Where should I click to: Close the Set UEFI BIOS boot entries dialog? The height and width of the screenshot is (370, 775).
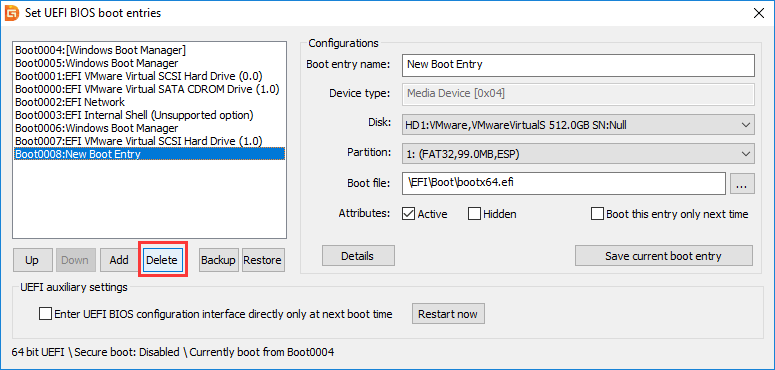(x=759, y=13)
